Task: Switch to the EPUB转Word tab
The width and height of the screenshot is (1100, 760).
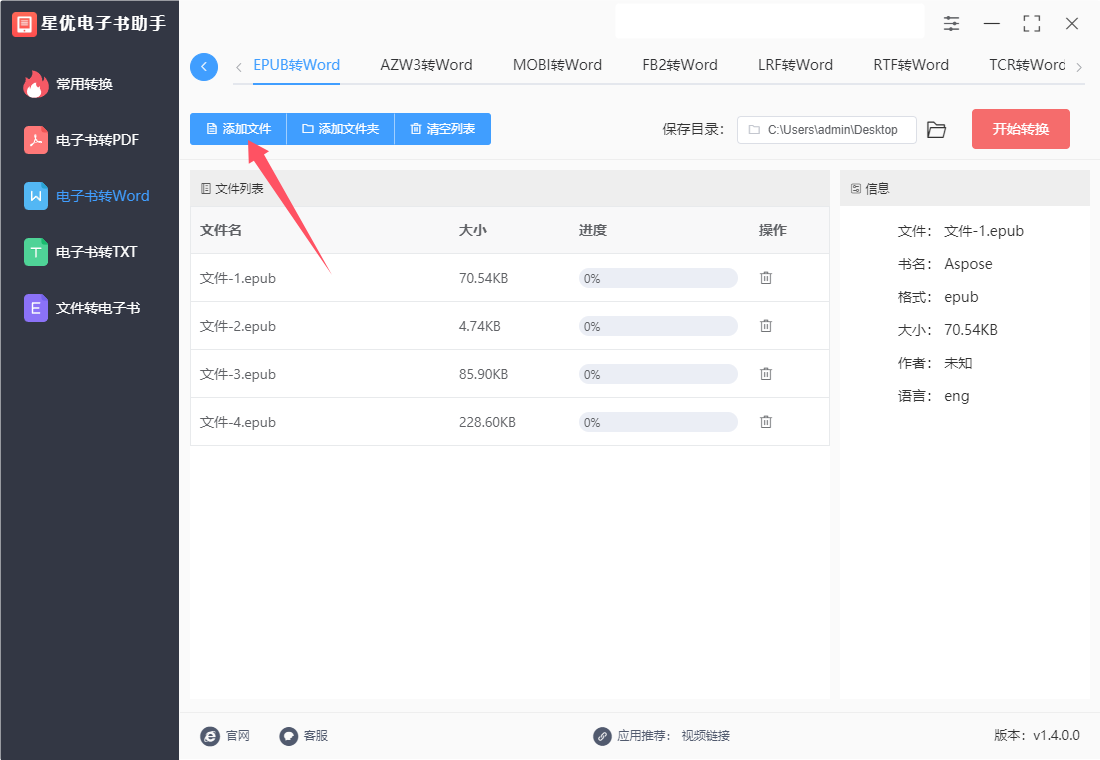Action: [x=297, y=65]
